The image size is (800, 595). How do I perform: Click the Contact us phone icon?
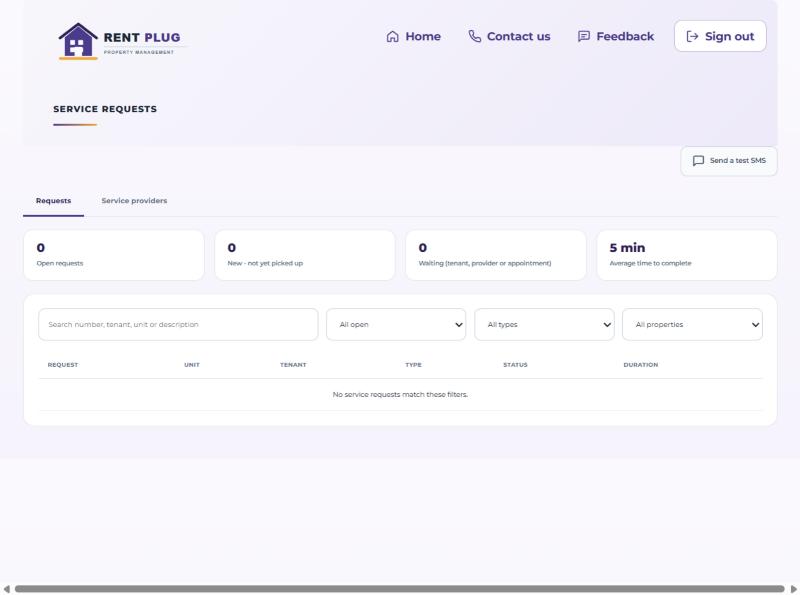(474, 36)
